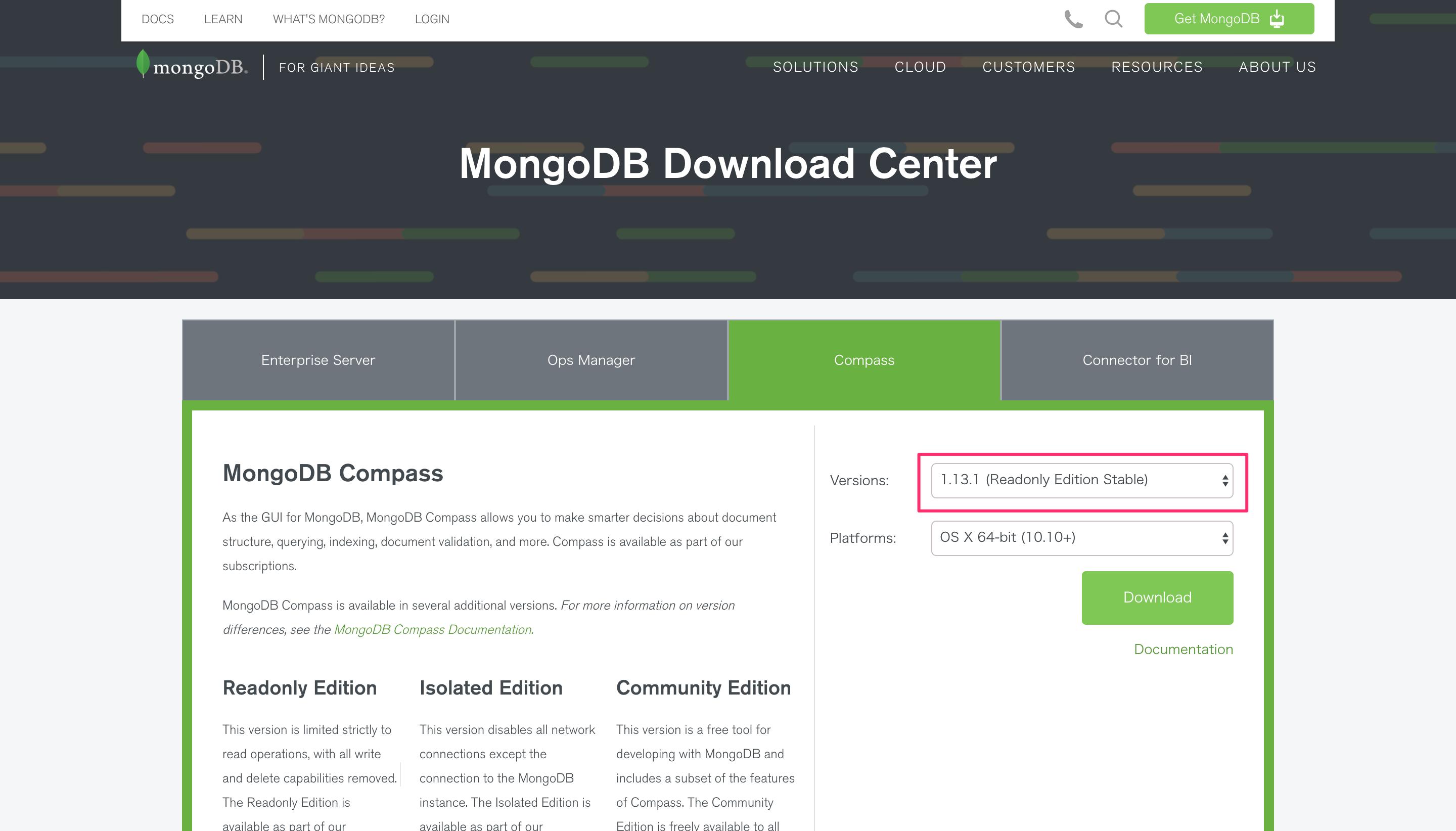
Task: Click the download icon inside Get MongoDB
Action: point(1277,18)
